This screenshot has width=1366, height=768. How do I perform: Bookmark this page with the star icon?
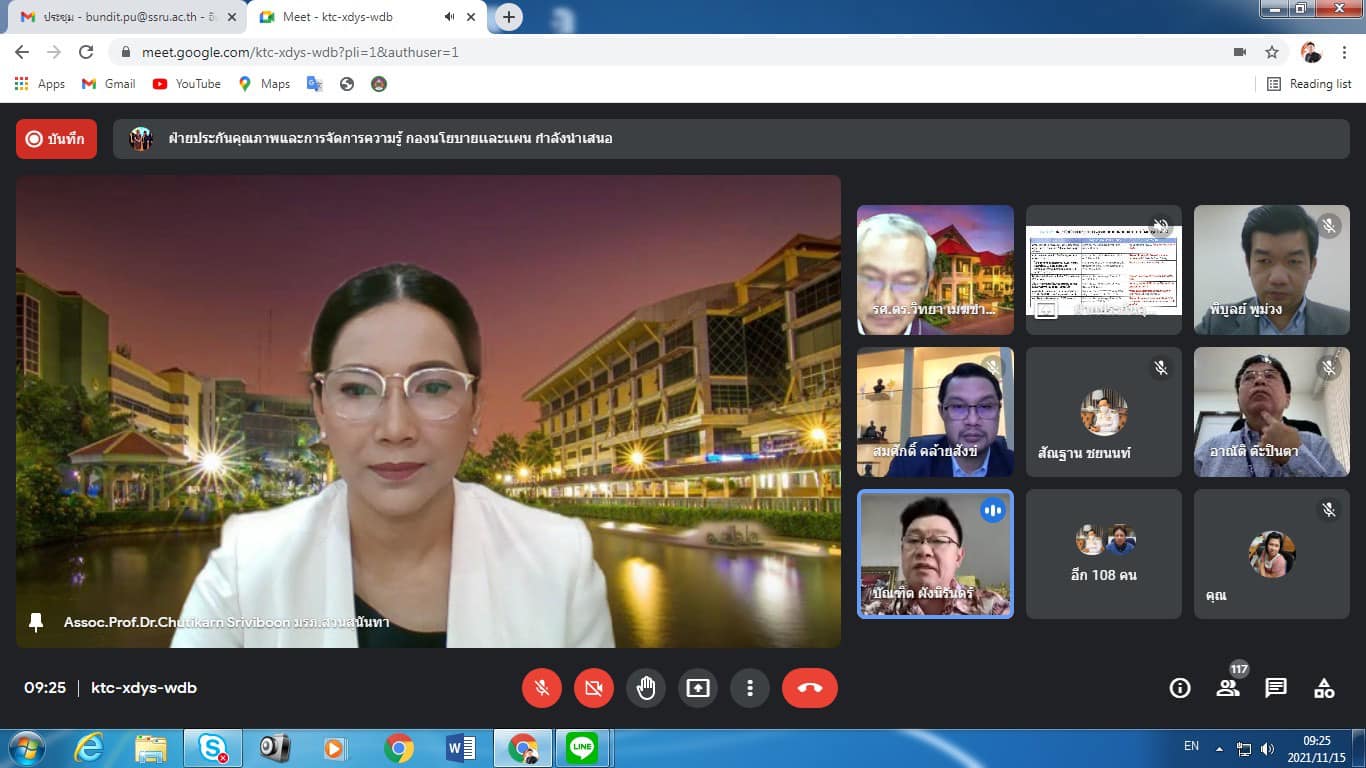(1272, 52)
